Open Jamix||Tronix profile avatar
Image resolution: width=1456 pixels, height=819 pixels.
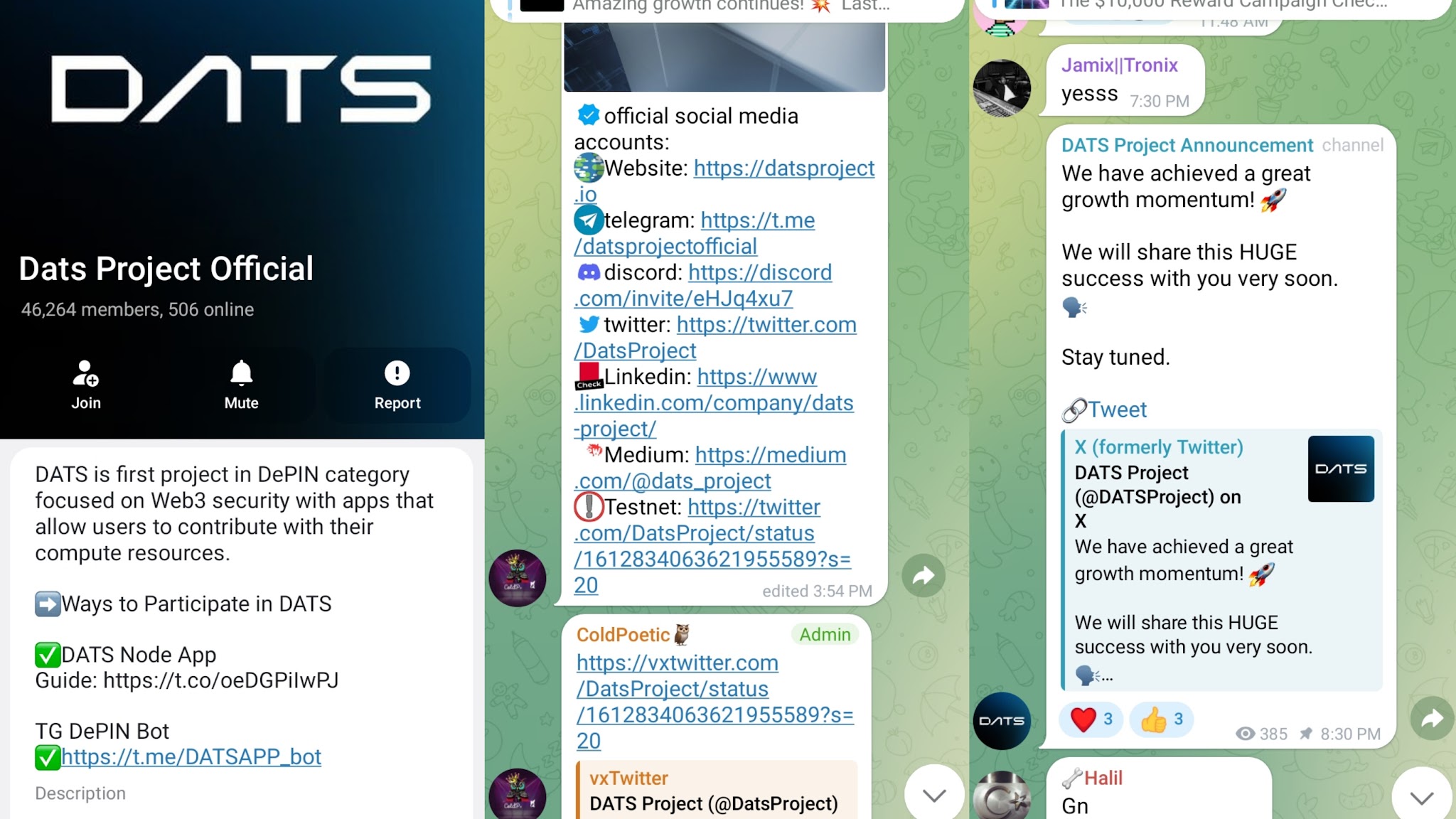(1002, 88)
